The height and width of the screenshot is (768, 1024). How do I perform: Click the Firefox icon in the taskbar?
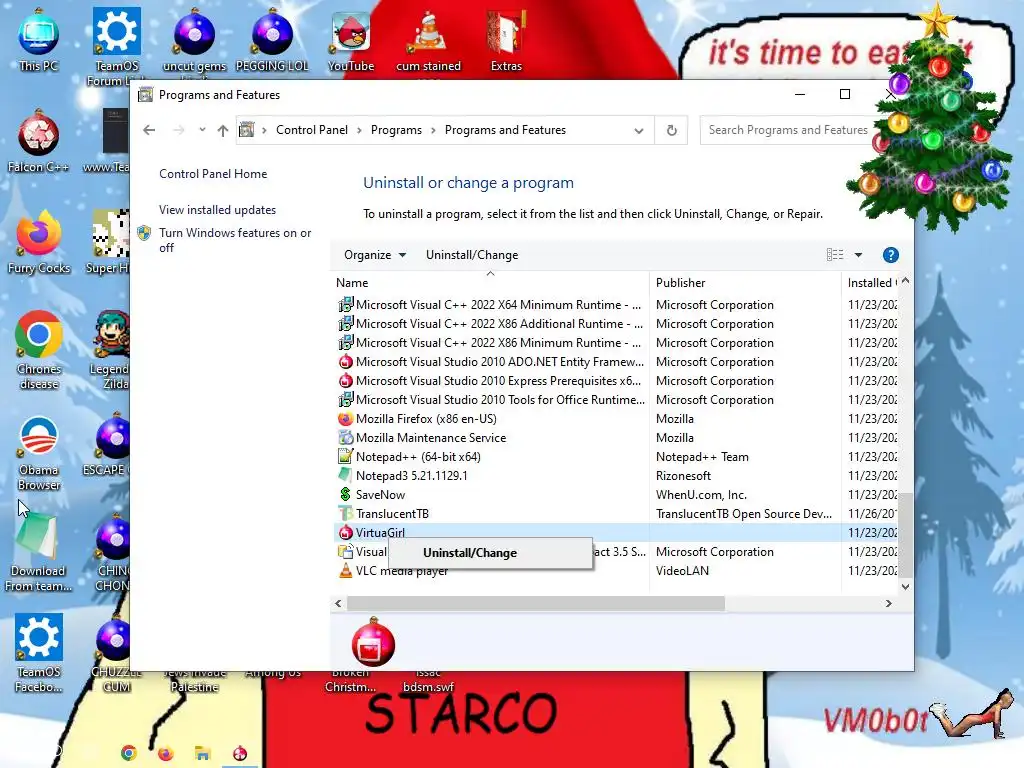(x=165, y=753)
